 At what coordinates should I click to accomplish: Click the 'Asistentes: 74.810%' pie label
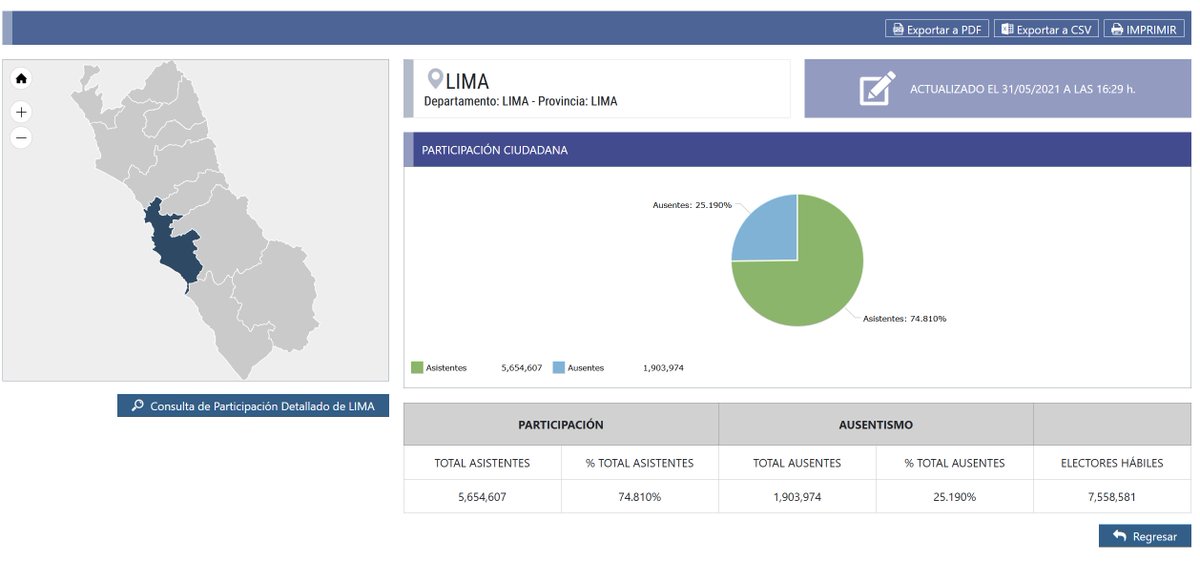click(x=905, y=319)
